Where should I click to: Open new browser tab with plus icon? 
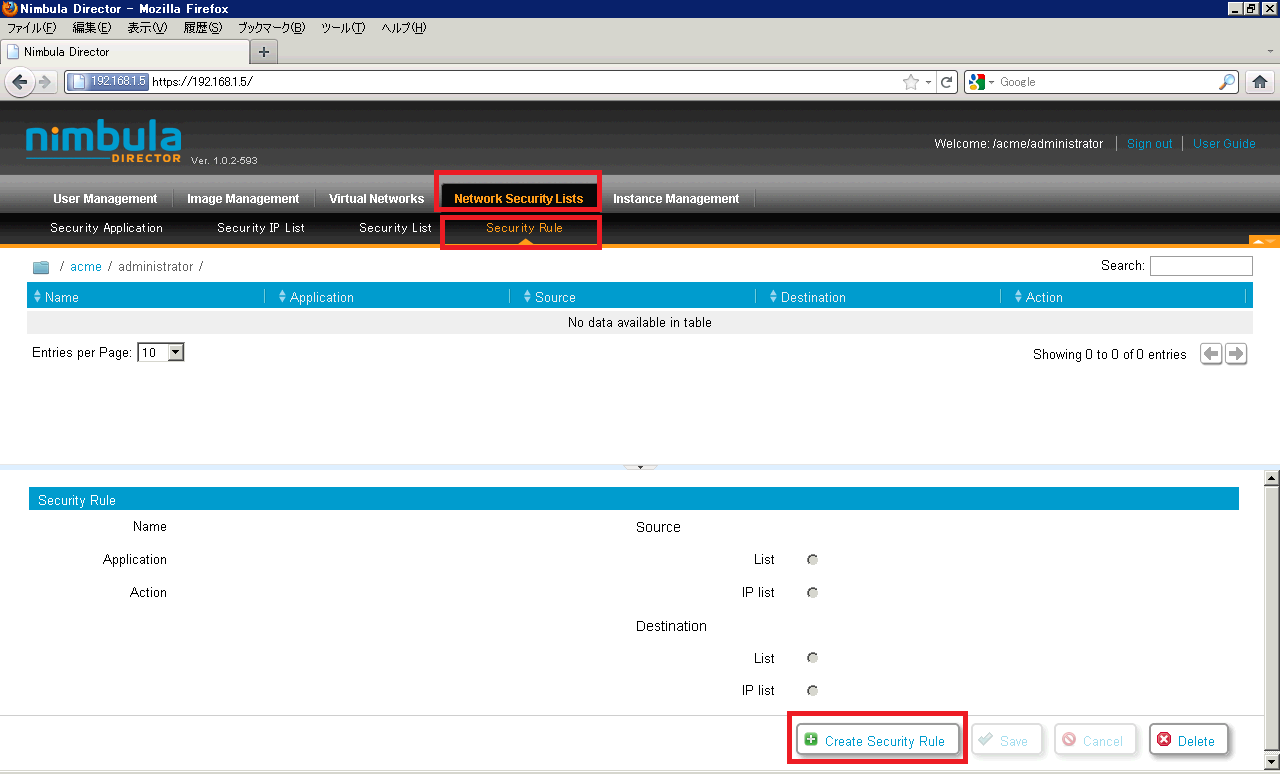pyautogui.click(x=264, y=52)
